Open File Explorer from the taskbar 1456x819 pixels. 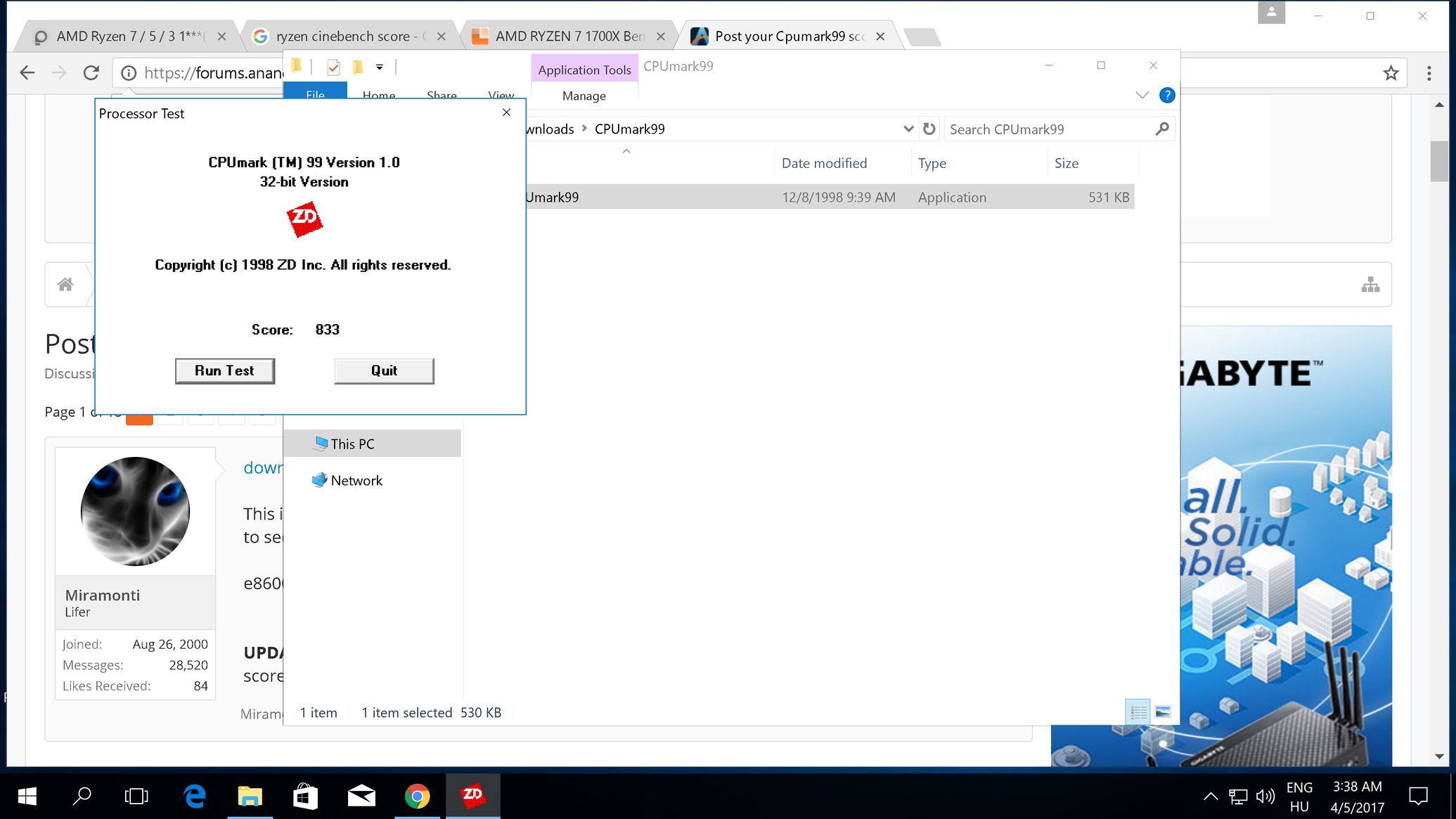pos(250,796)
